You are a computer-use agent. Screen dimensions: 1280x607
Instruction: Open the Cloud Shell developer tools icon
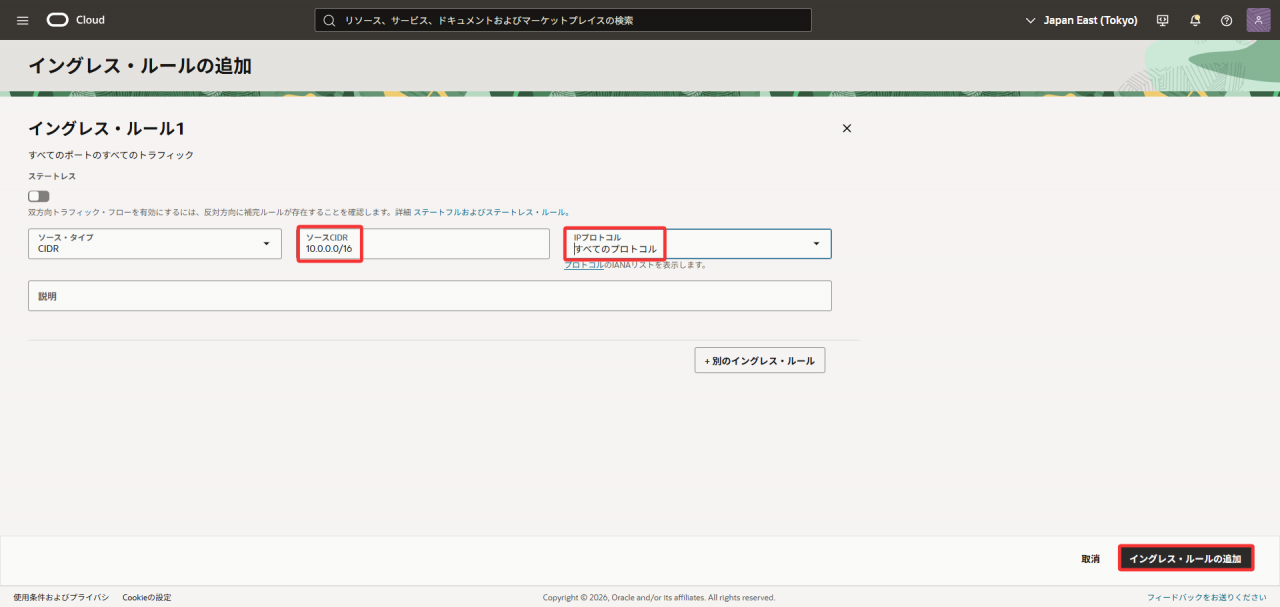coord(1162,20)
